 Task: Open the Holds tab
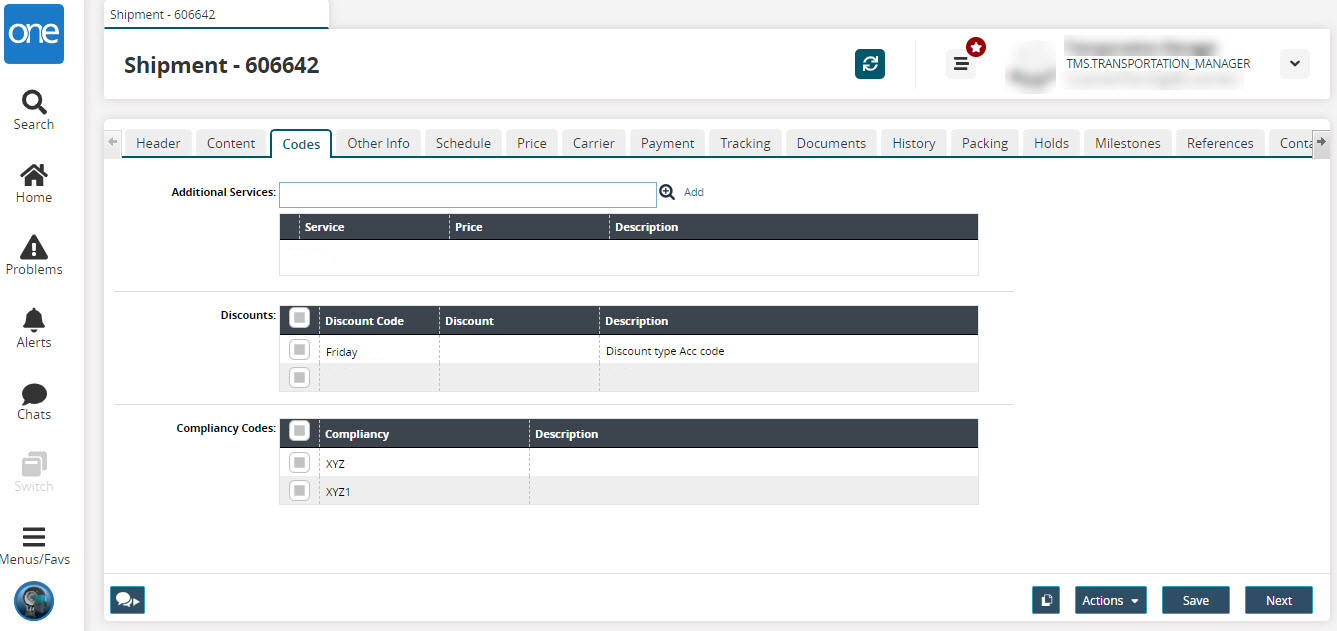(x=1052, y=143)
